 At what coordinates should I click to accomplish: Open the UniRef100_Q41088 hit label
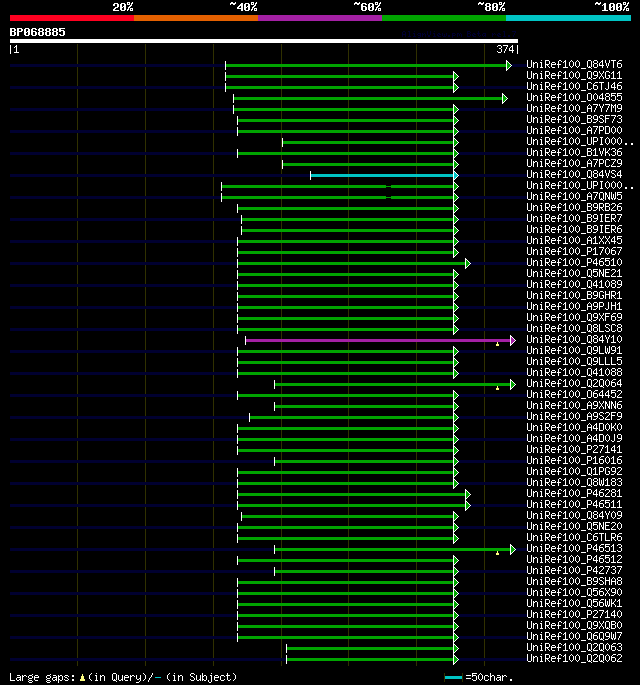click(x=574, y=373)
